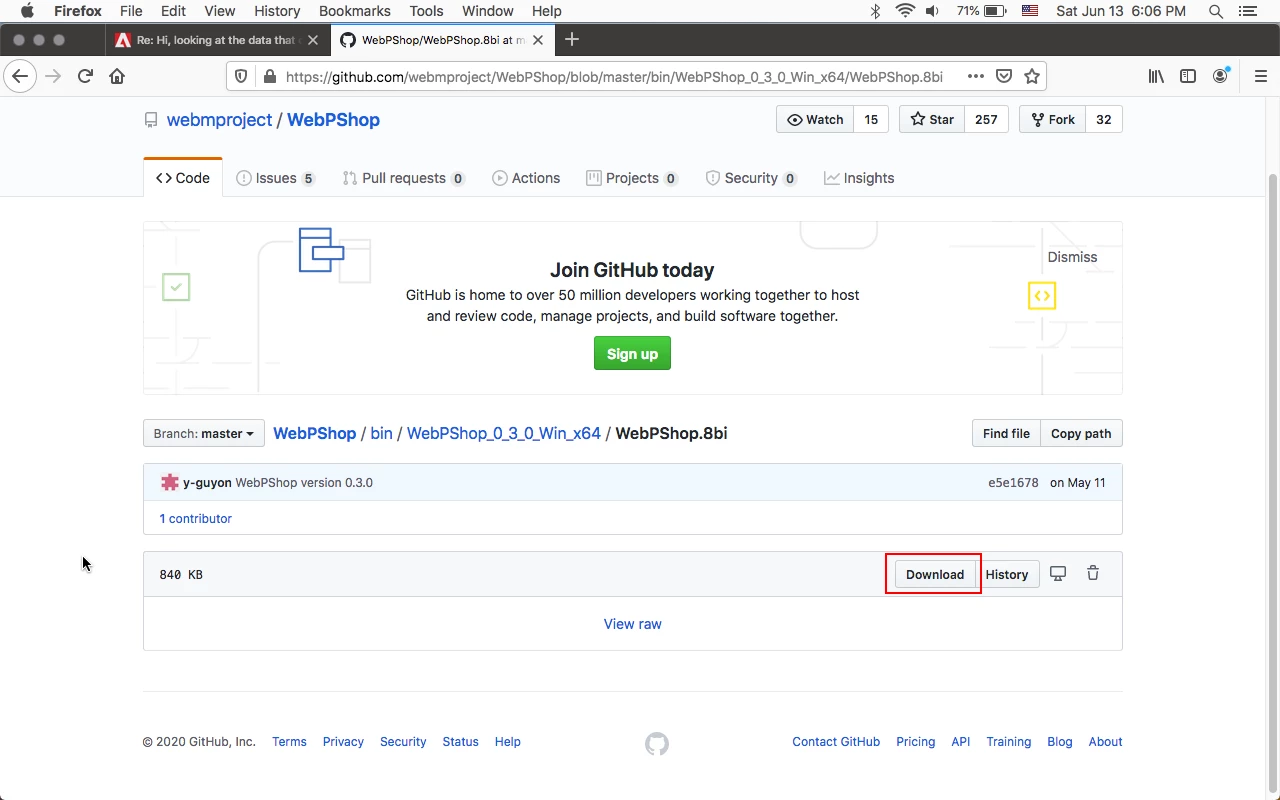Click the green Sign up button
Screen dimensions: 1280x800
(x=632, y=354)
